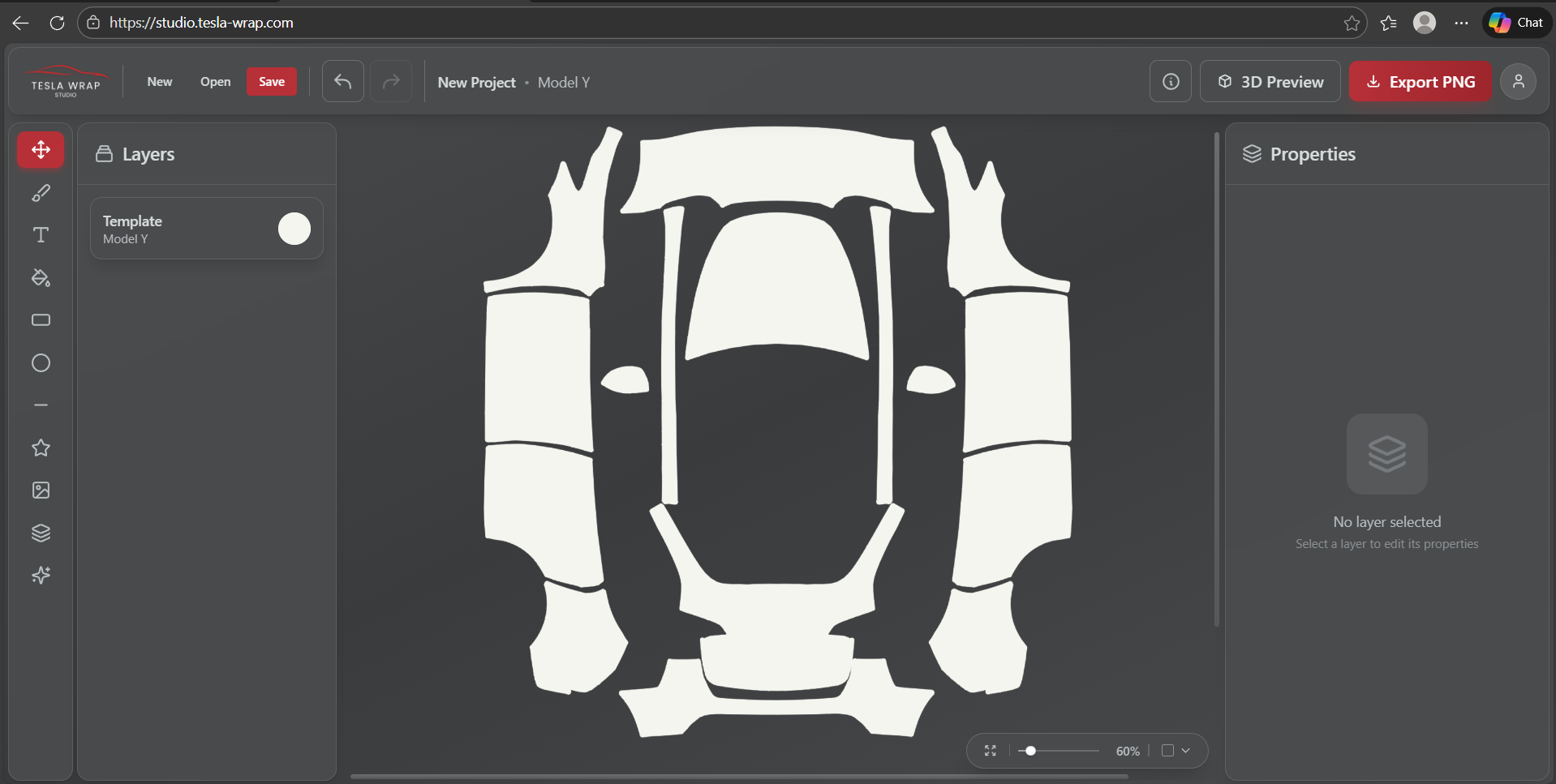Select the Brush tool
Screen dimensions: 1556x784
41,193
